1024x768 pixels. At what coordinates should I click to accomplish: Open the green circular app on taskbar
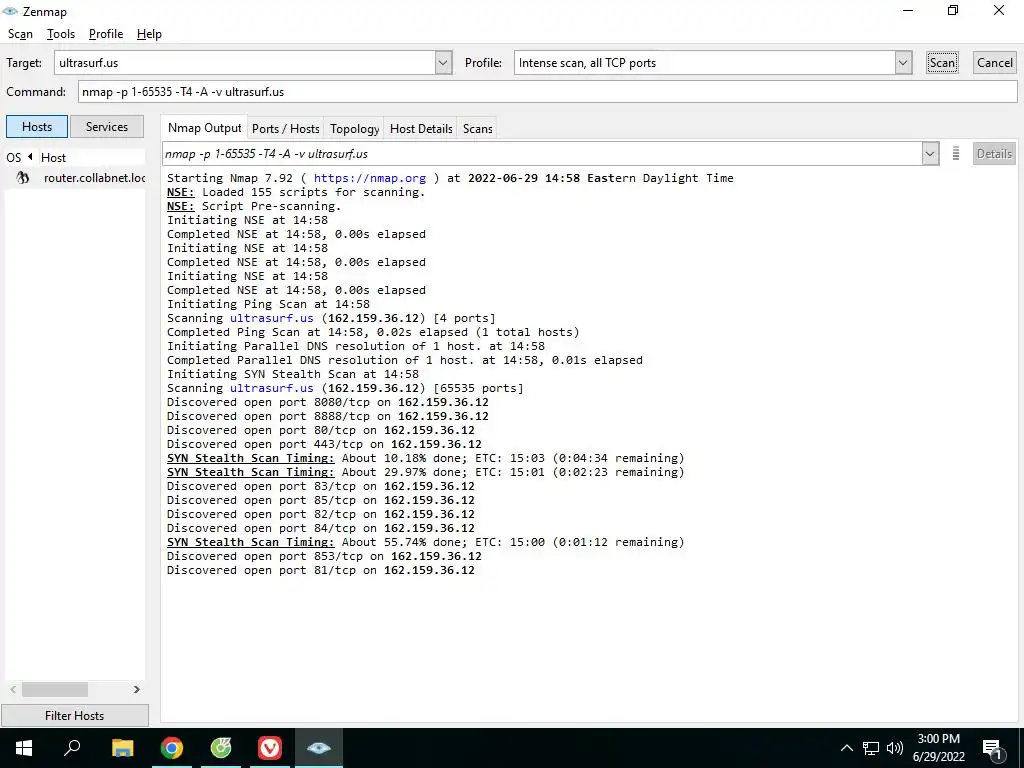pos(221,748)
